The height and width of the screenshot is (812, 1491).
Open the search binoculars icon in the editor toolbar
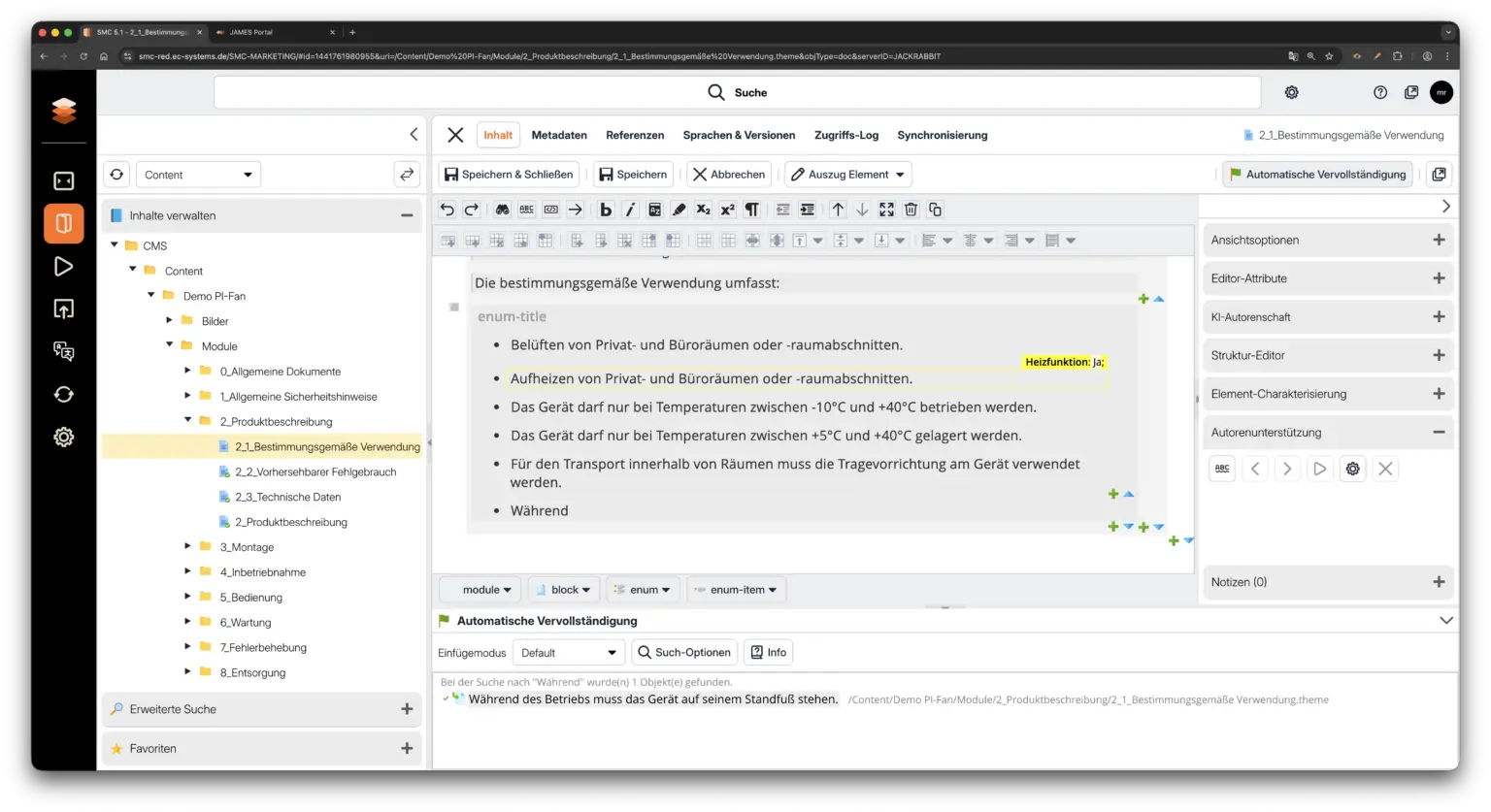click(x=502, y=209)
